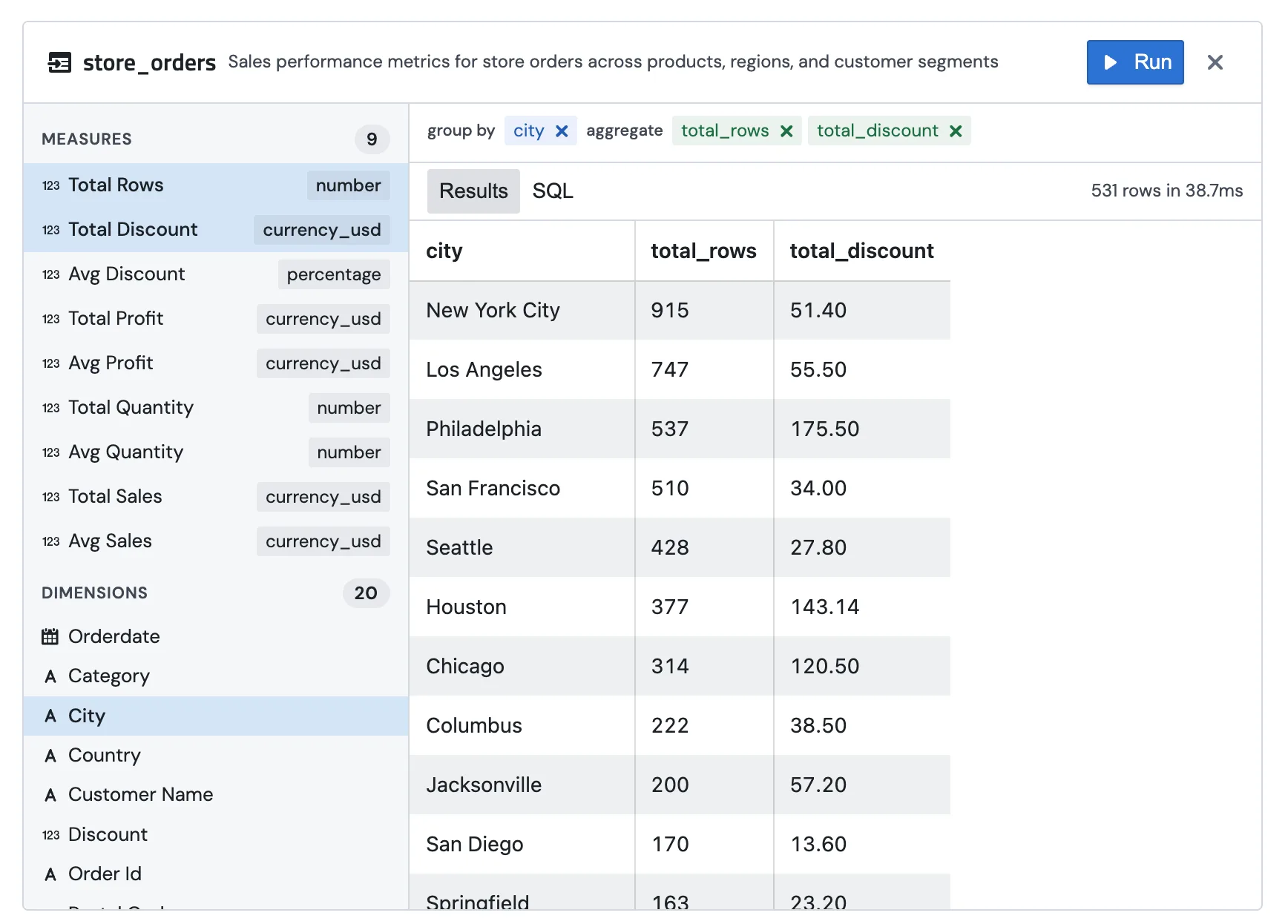The image size is (1288, 924).
Task: Select the Total Discount measure
Action: 216,230
